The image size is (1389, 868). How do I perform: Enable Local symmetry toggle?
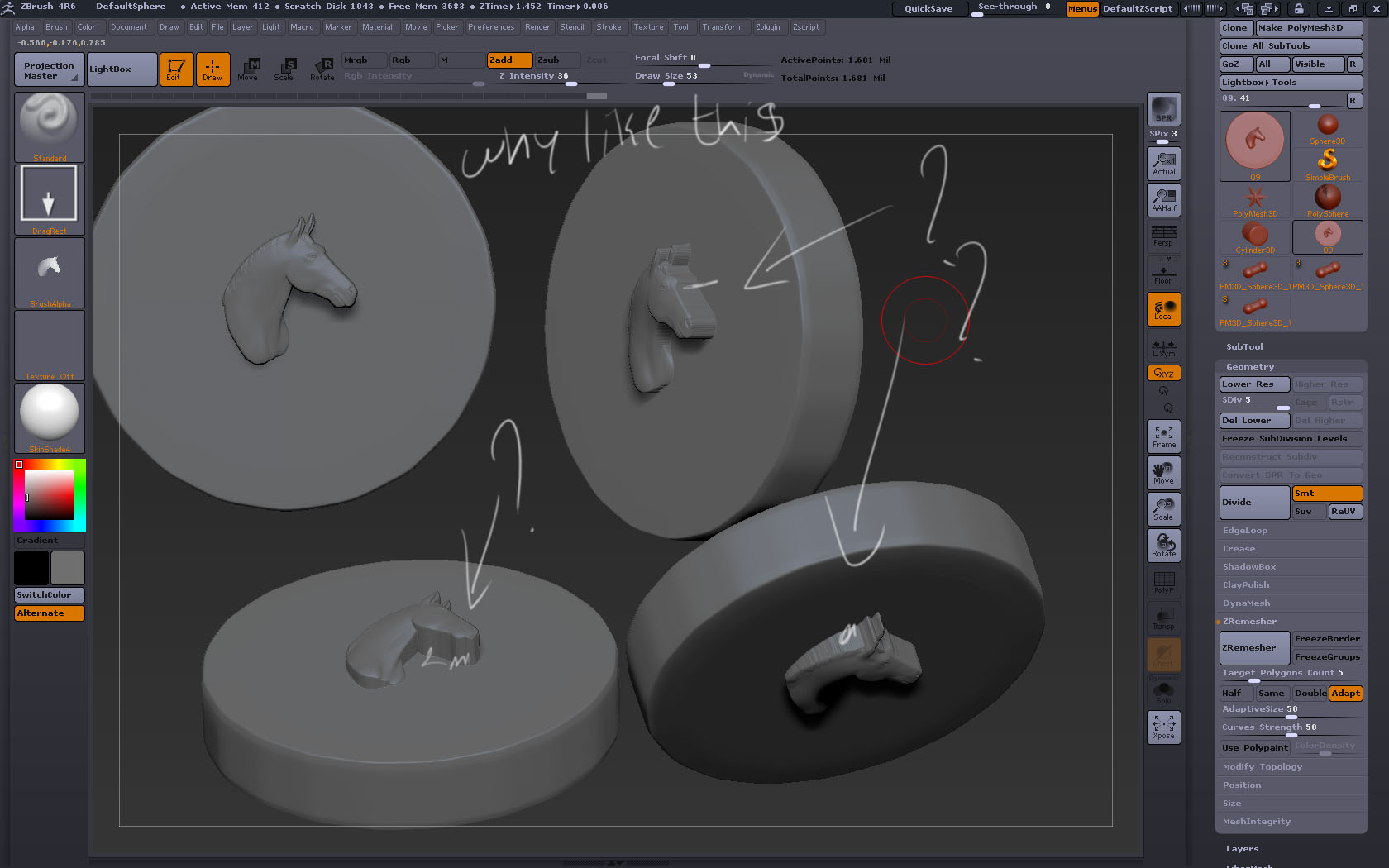pos(1163,309)
